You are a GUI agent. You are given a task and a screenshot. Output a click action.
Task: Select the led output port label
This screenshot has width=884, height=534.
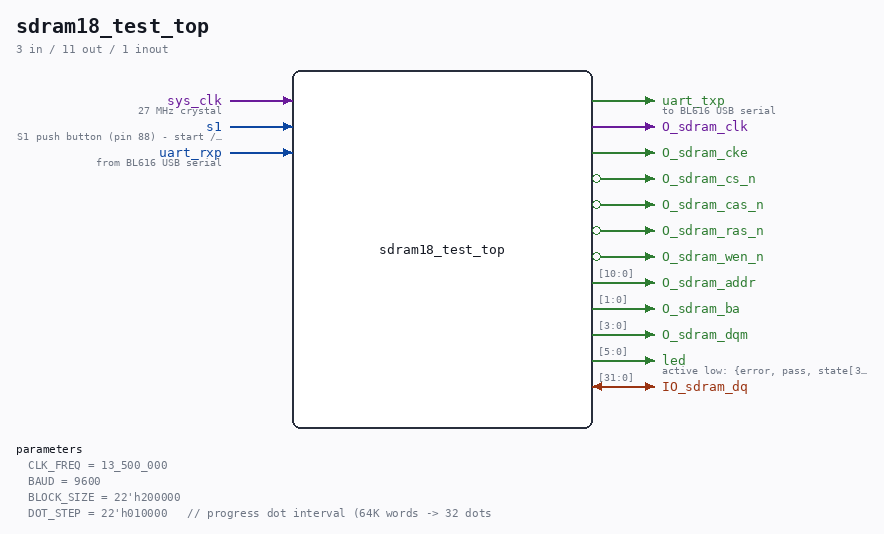coord(674,360)
